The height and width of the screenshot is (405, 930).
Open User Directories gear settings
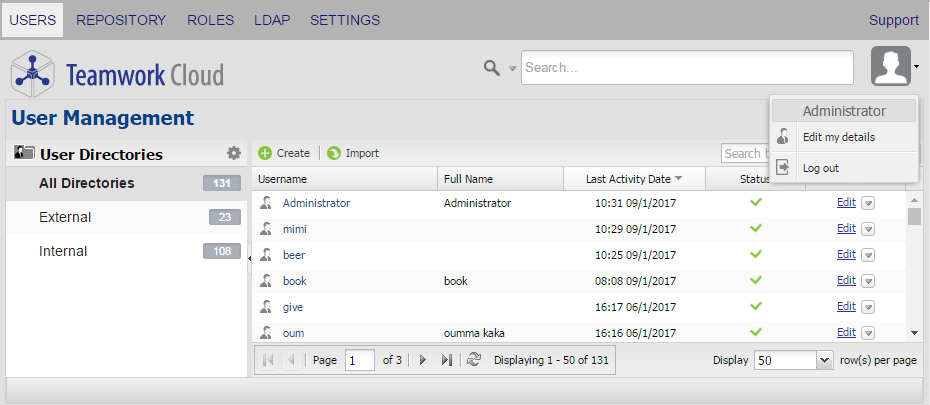(234, 153)
